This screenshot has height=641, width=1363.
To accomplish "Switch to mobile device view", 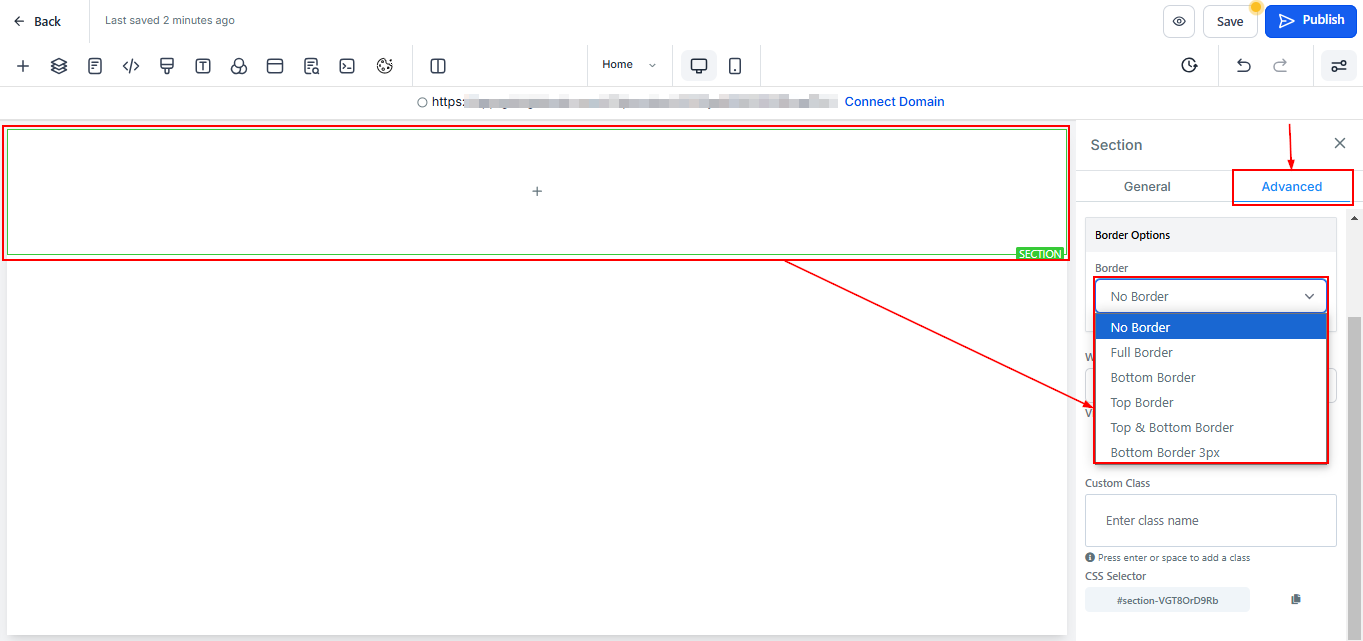I will 735,66.
